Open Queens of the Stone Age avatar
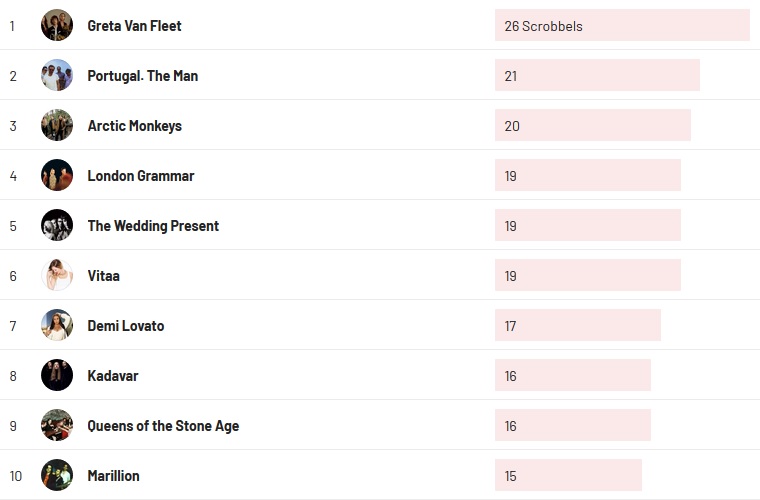The width and height of the screenshot is (760, 500). click(57, 425)
